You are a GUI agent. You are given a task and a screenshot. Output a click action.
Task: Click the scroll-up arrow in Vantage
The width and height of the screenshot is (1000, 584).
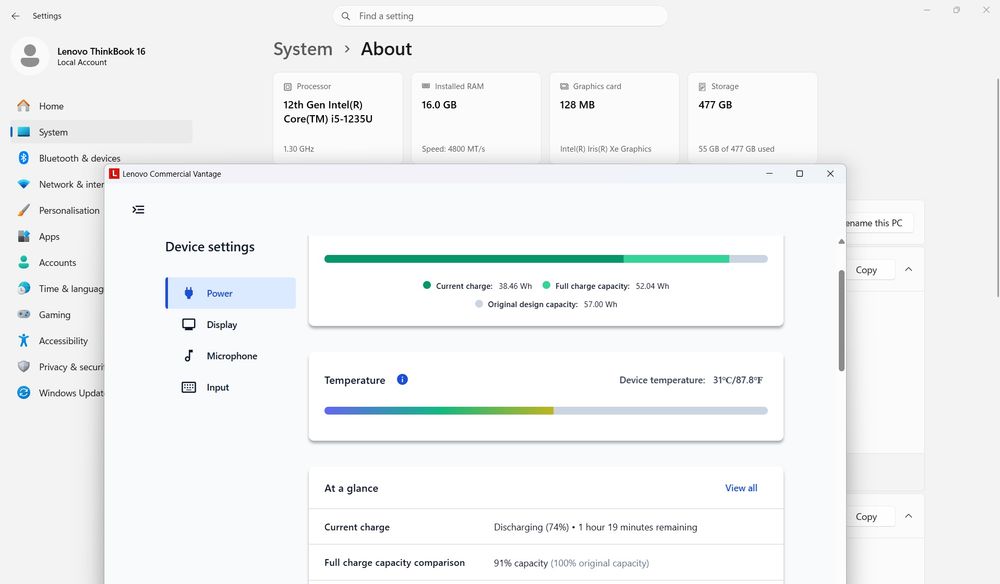point(842,241)
